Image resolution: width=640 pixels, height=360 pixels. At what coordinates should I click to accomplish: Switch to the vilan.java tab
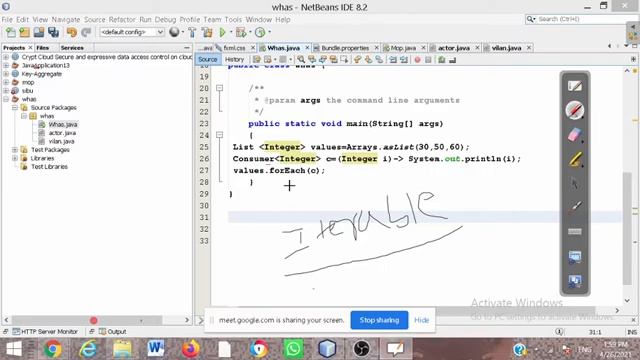(x=506, y=48)
